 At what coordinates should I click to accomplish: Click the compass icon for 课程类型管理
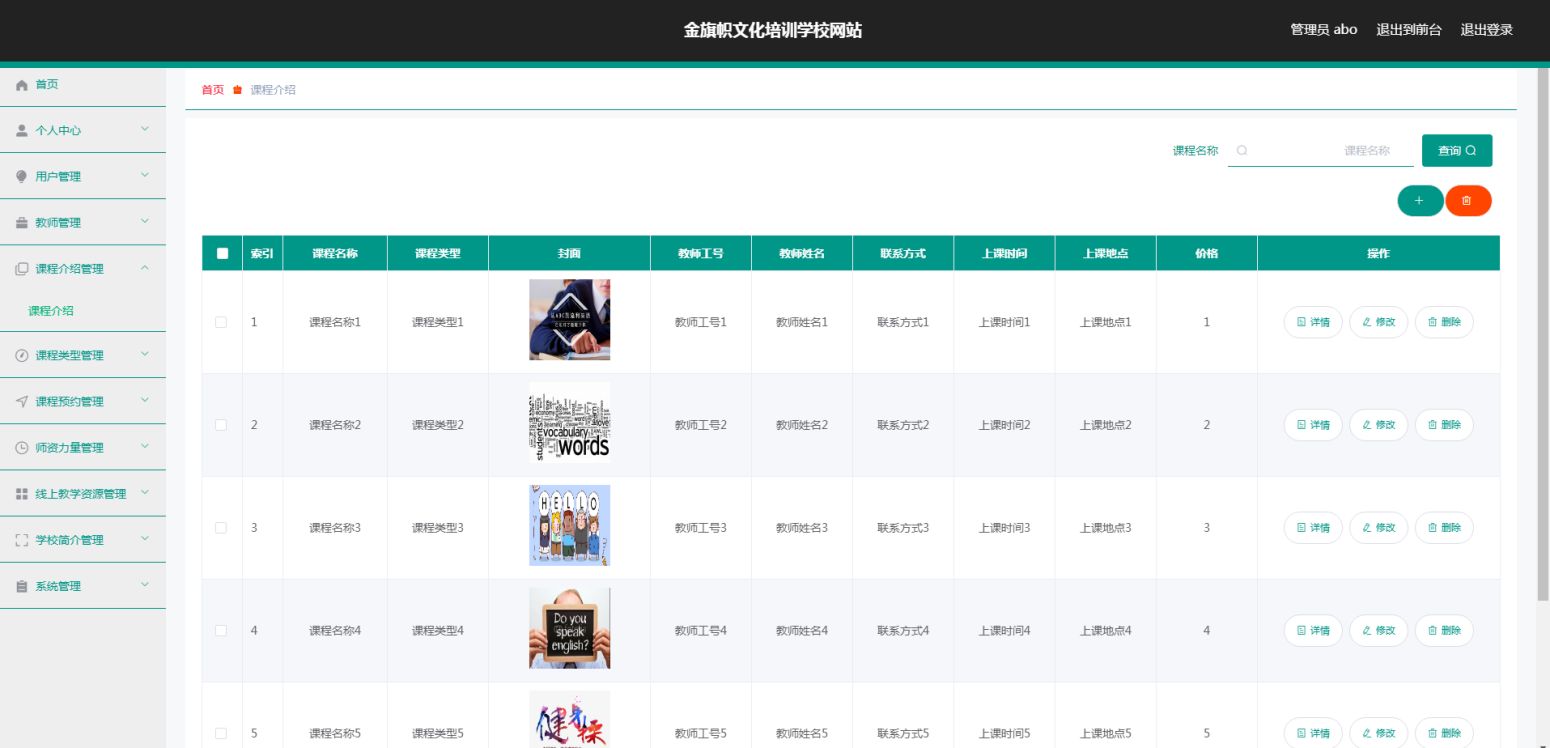(22, 356)
